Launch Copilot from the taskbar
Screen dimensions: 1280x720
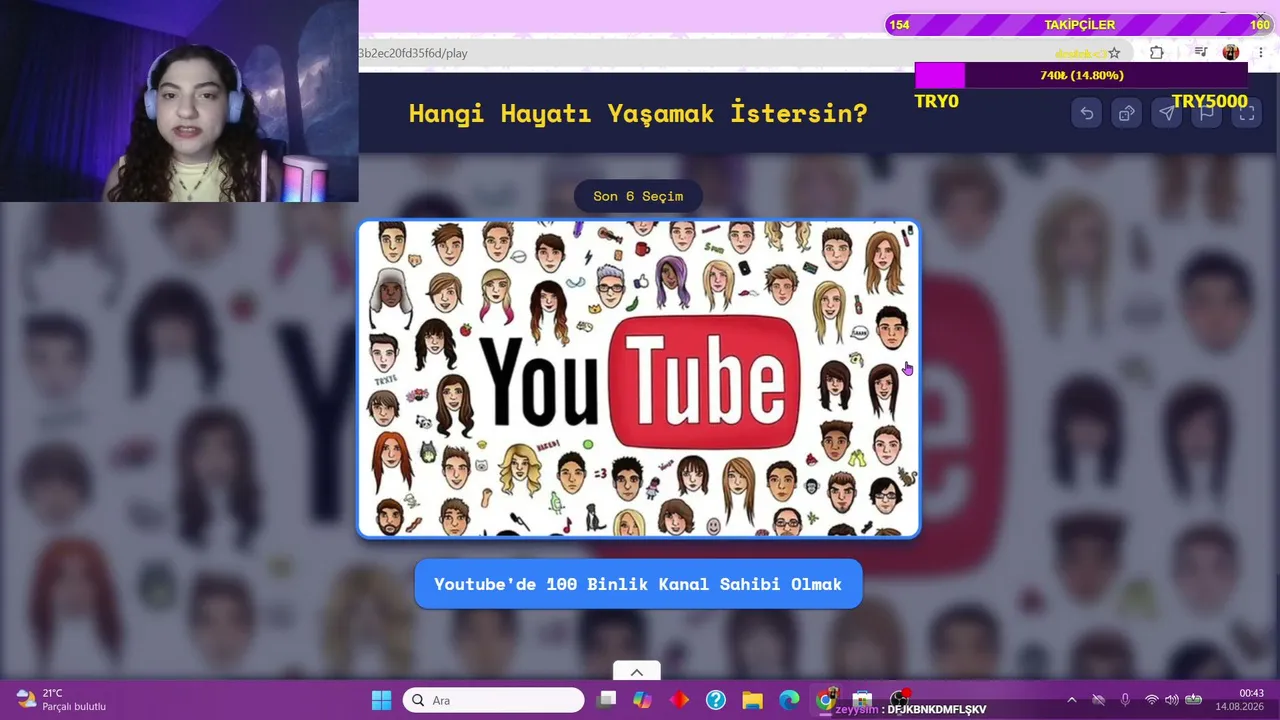point(643,700)
